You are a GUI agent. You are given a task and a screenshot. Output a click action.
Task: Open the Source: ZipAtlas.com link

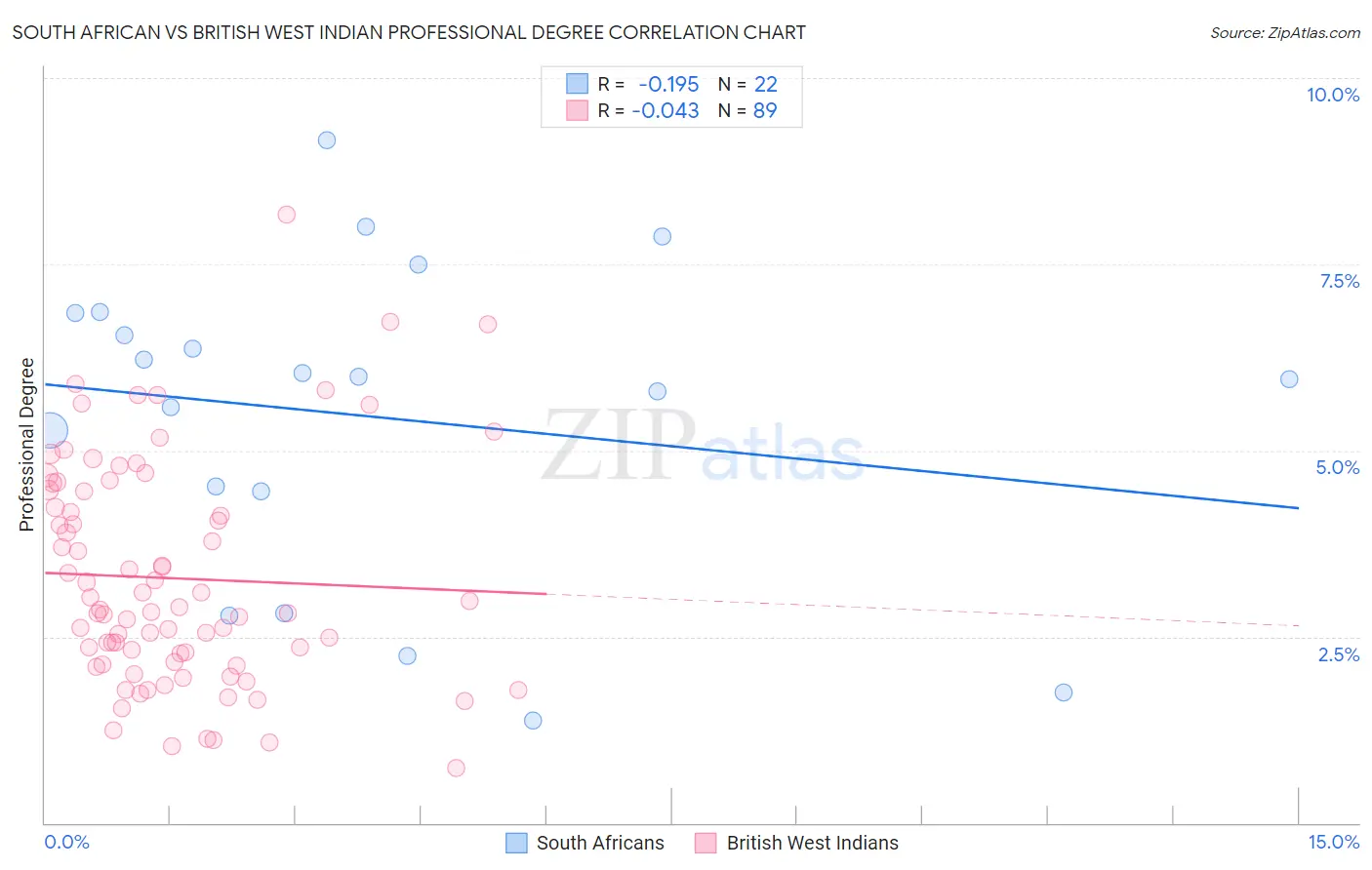pos(1285,32)
